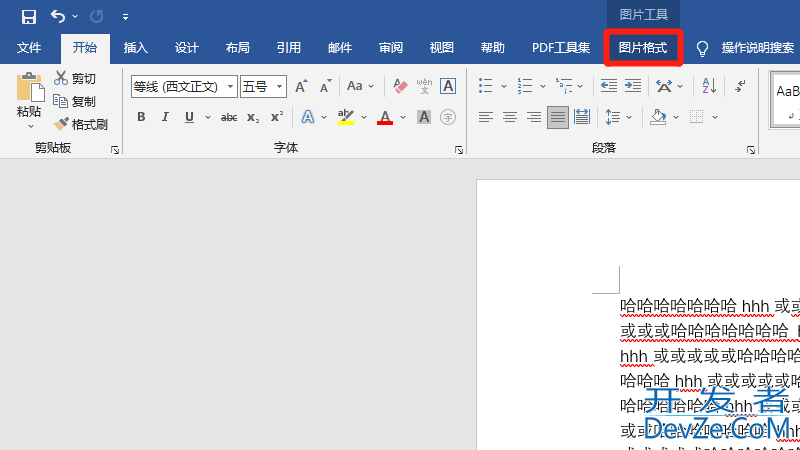
Task: Toggle Subscript formatting
Action: [253, 117]
